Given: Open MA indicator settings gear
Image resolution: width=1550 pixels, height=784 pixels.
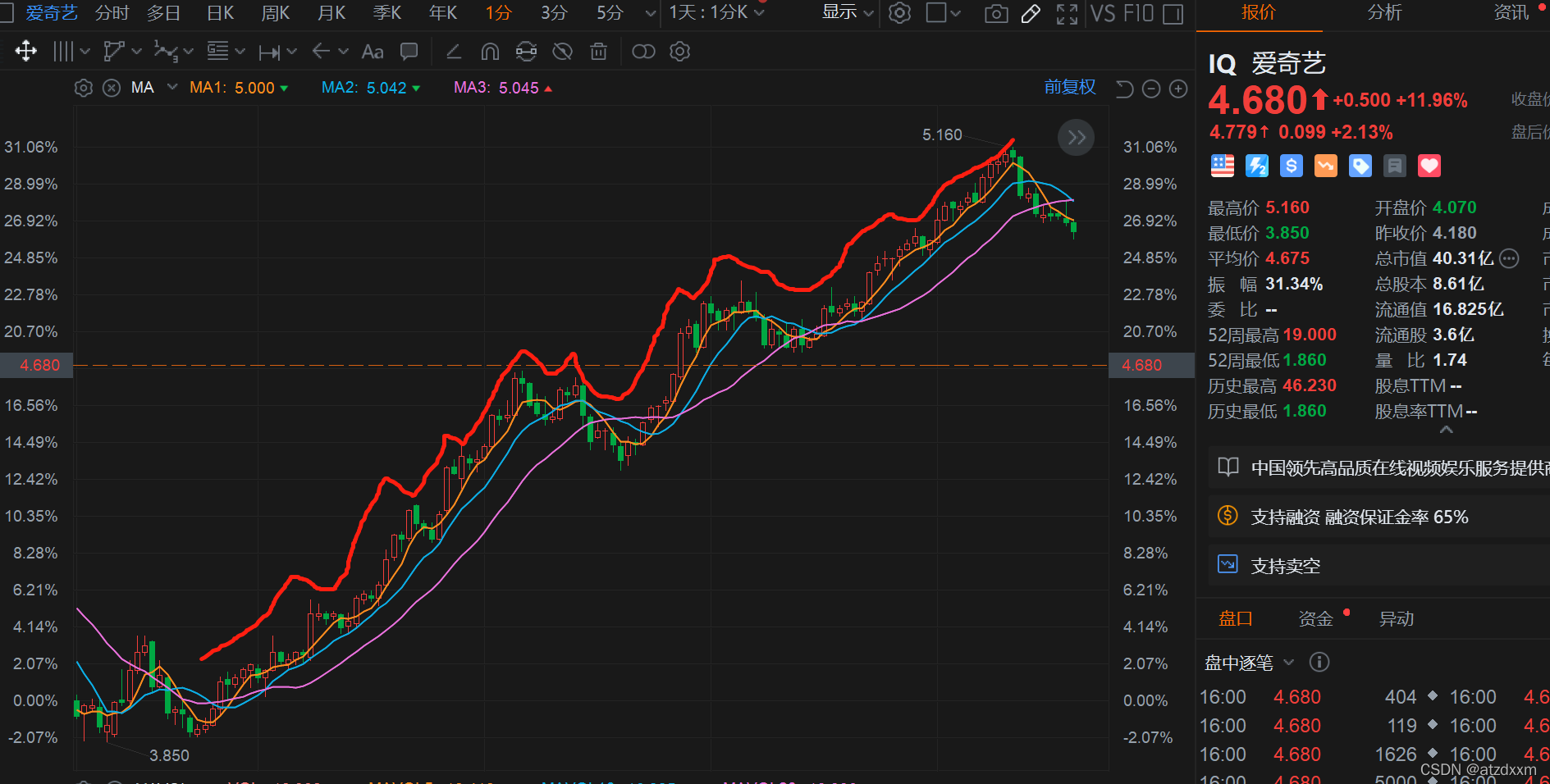Looking at the screenshot, I should coord(83,88).
